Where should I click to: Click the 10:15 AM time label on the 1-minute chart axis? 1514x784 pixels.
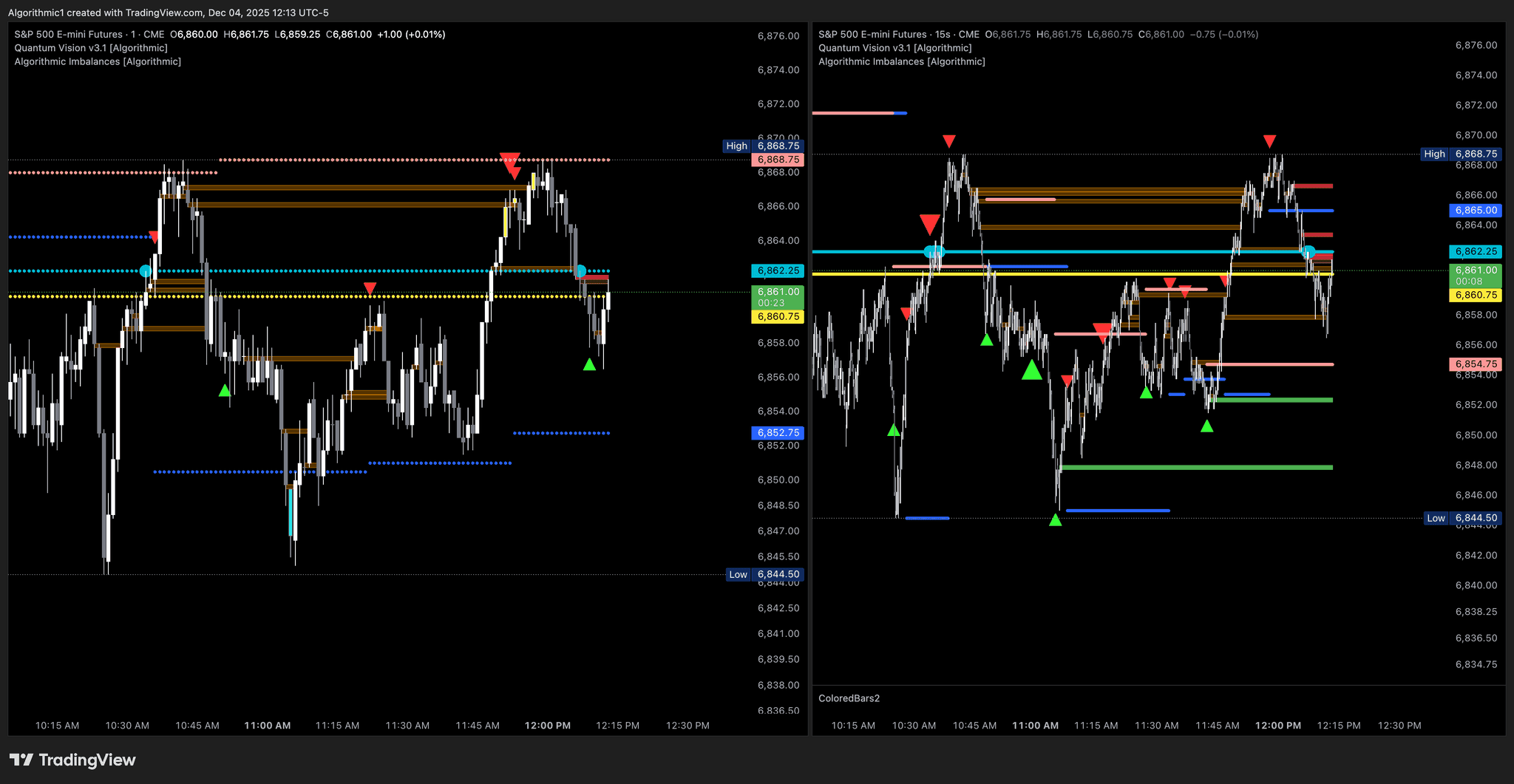(57, 726)
